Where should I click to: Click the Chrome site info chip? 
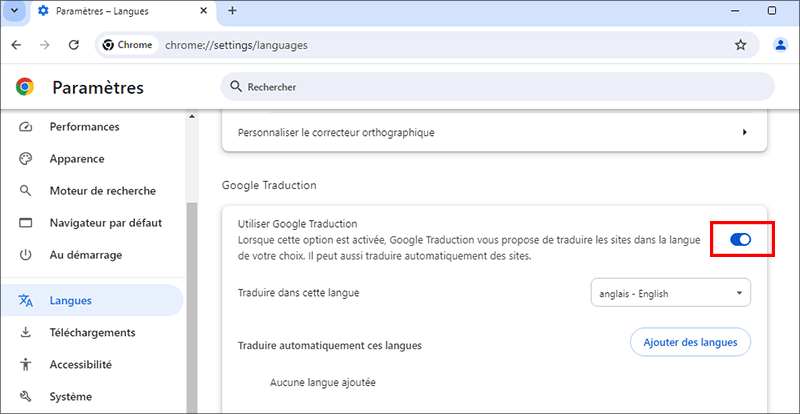tap(128, 45)
